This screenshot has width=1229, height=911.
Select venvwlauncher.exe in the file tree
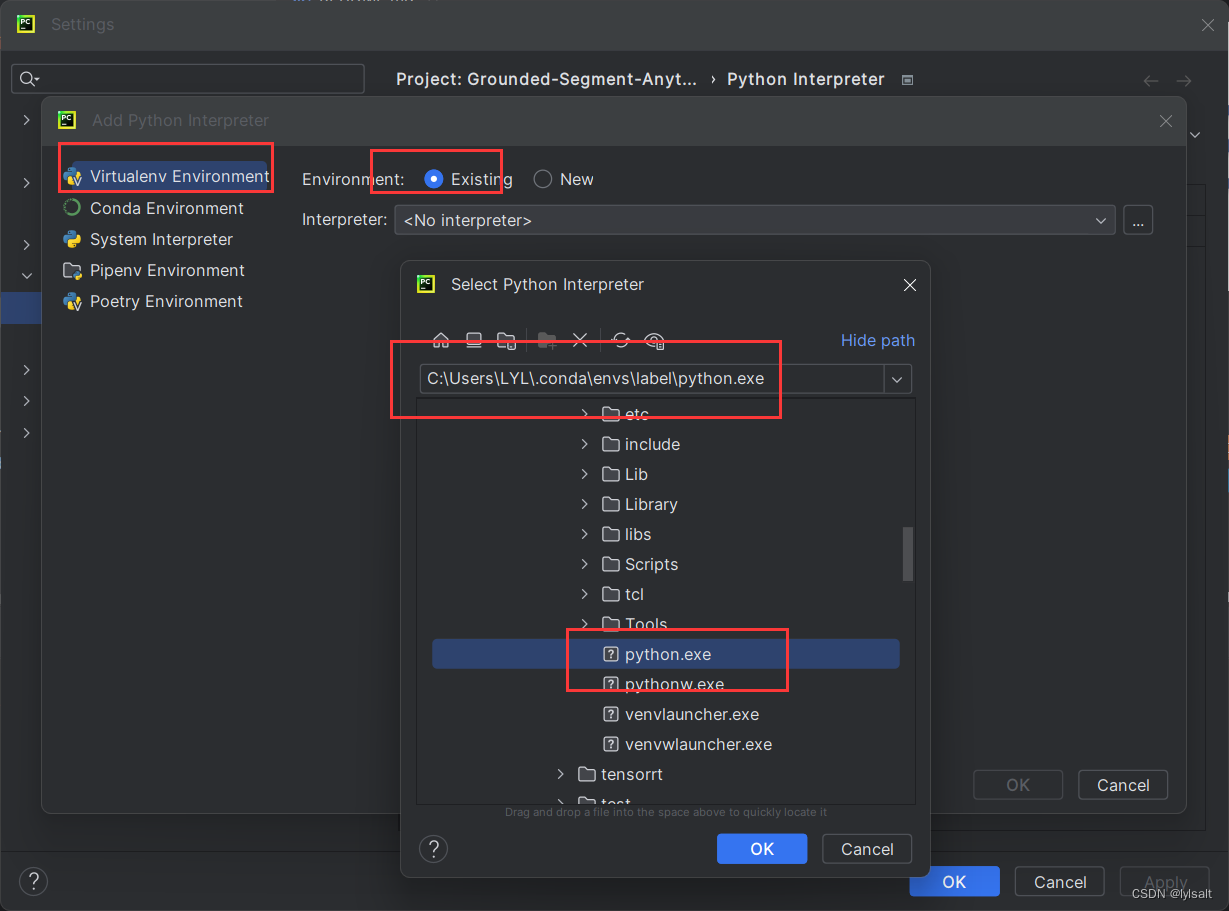click(x=666, y=744)
